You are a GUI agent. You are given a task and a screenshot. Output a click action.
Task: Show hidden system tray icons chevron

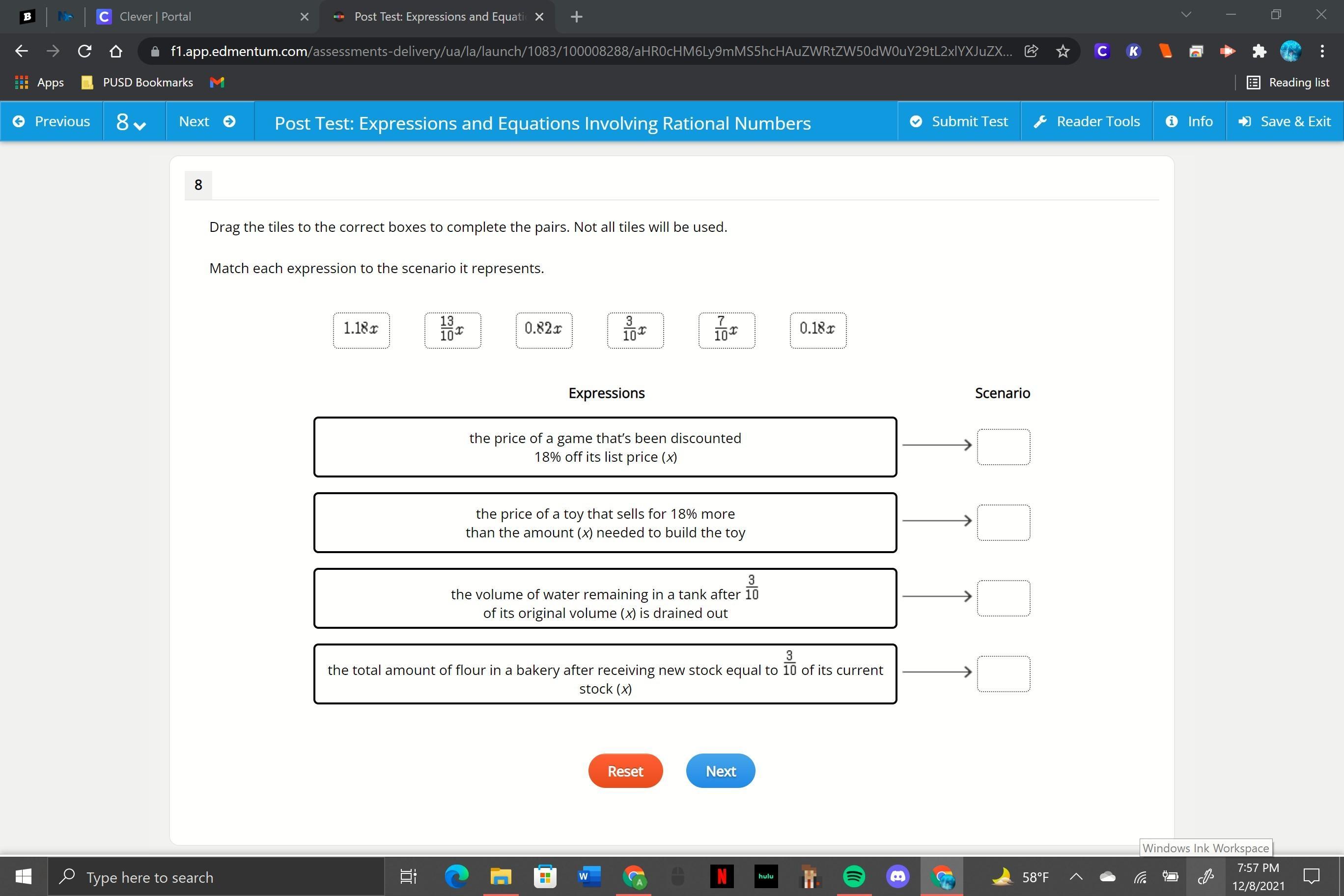click(x=1076, y=876)
